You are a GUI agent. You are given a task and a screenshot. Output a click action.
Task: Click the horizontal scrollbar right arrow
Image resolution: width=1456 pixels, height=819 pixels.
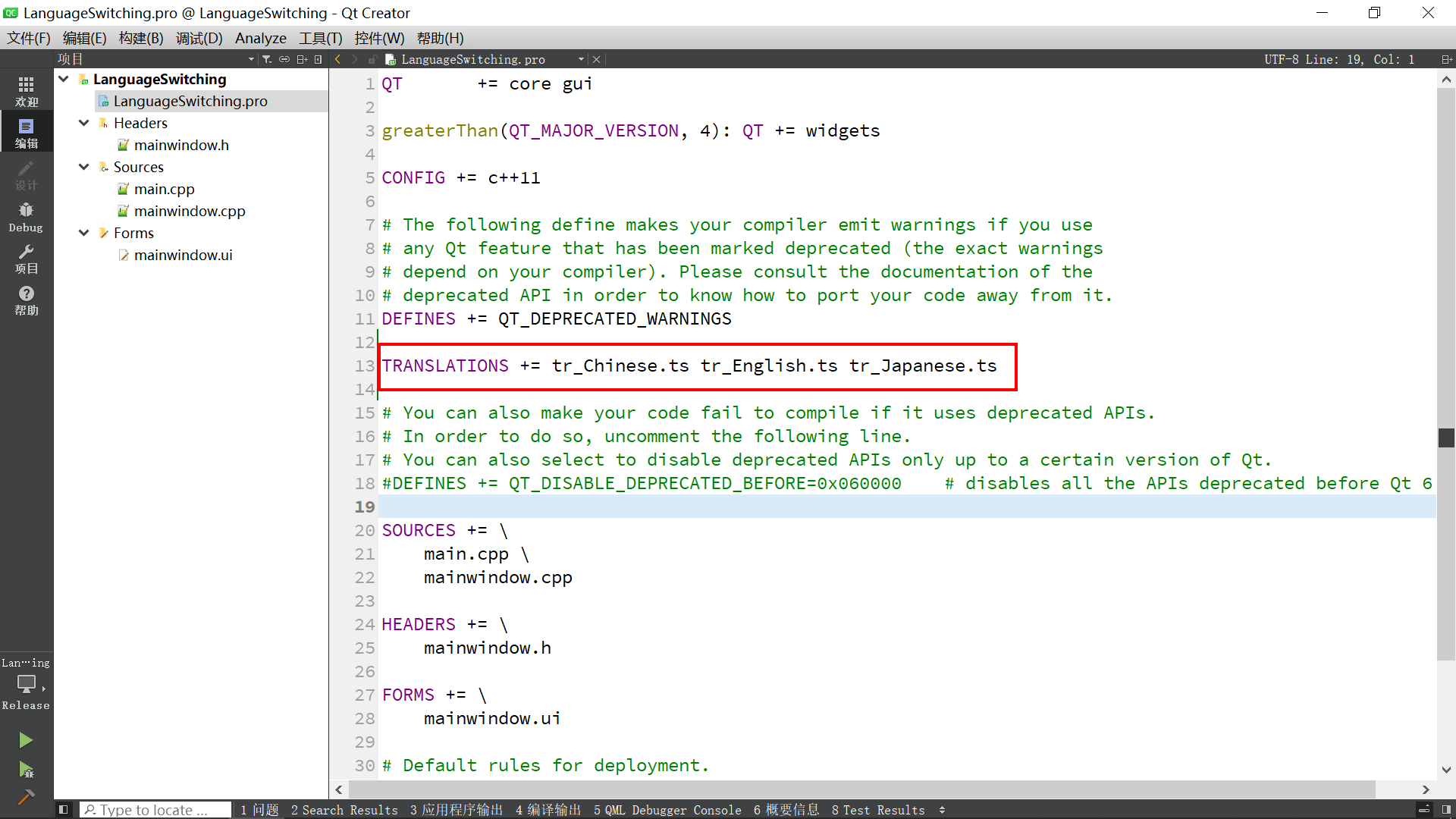tap(1426, 789)
